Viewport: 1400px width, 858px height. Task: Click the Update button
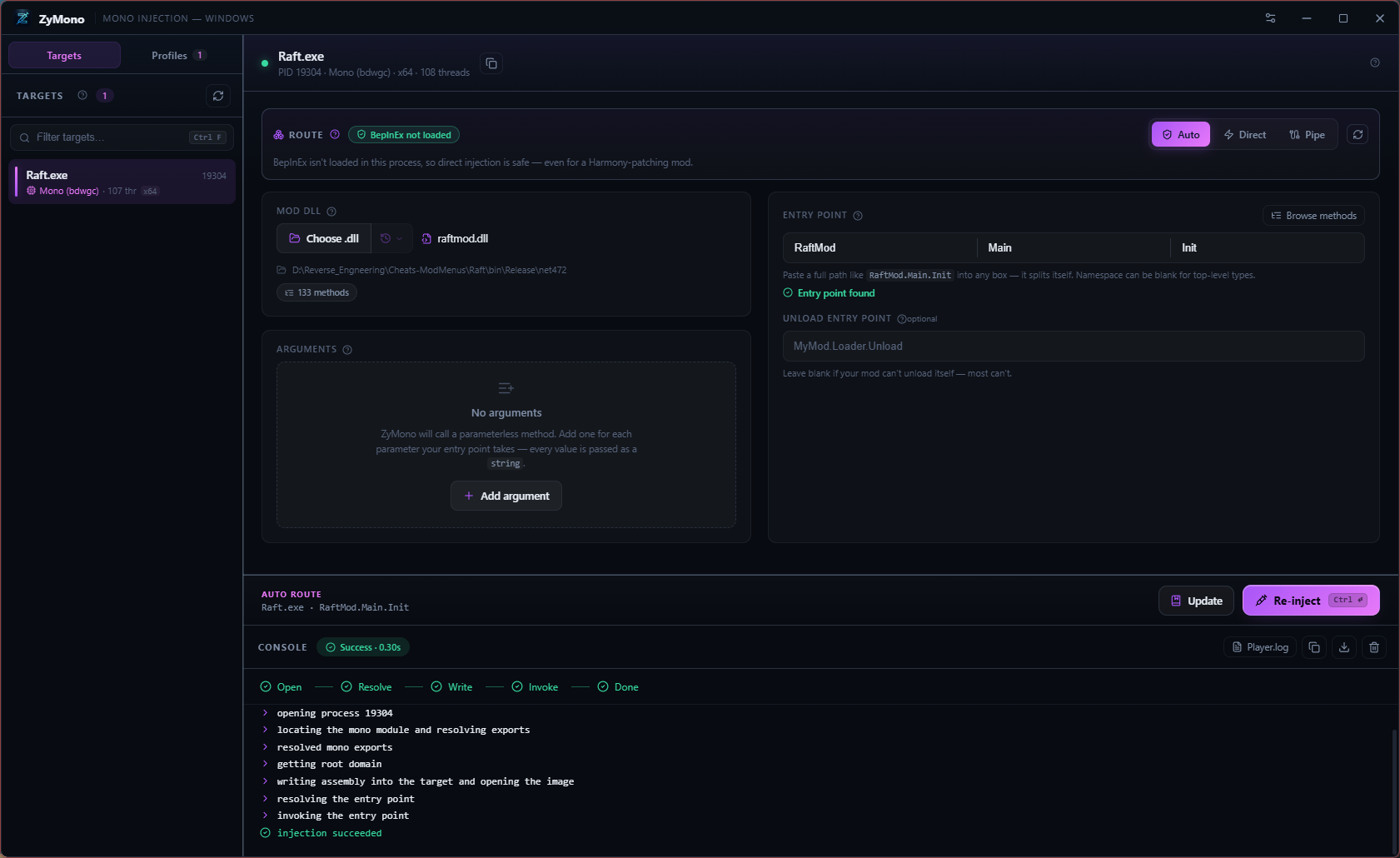(1196, 601)
